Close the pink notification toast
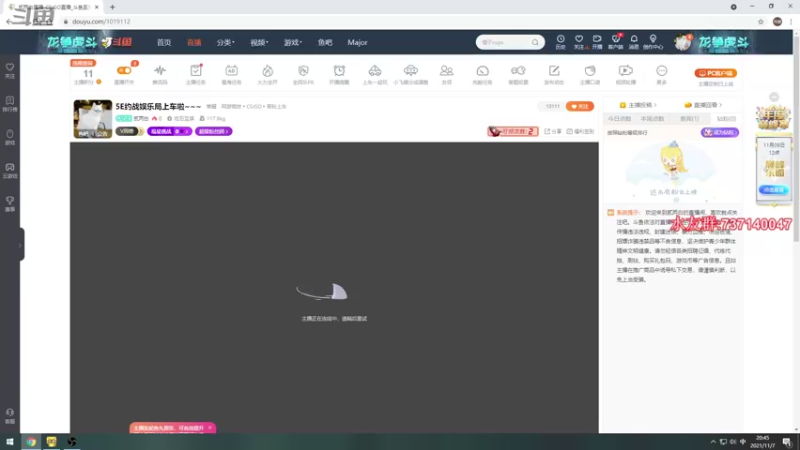The image size is (800, 450). point(210,428)
